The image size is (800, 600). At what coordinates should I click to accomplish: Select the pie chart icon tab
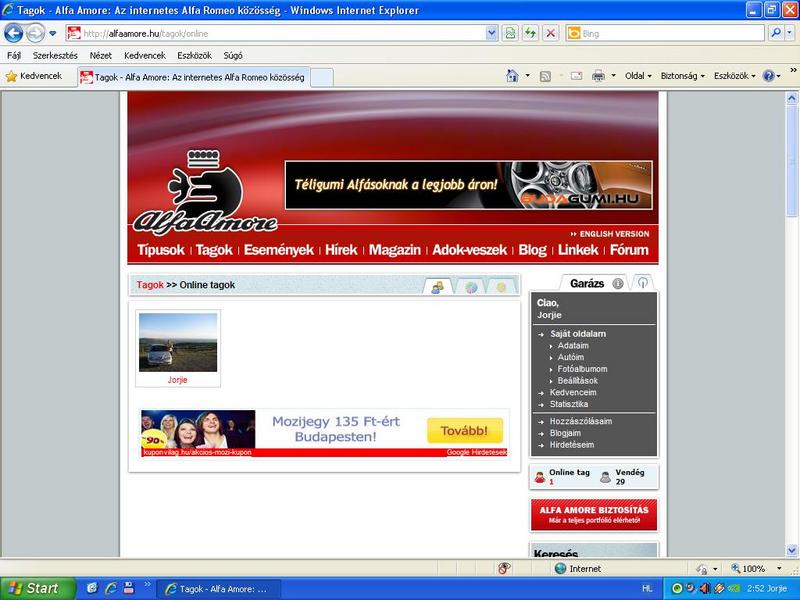(x=471, y=287)
